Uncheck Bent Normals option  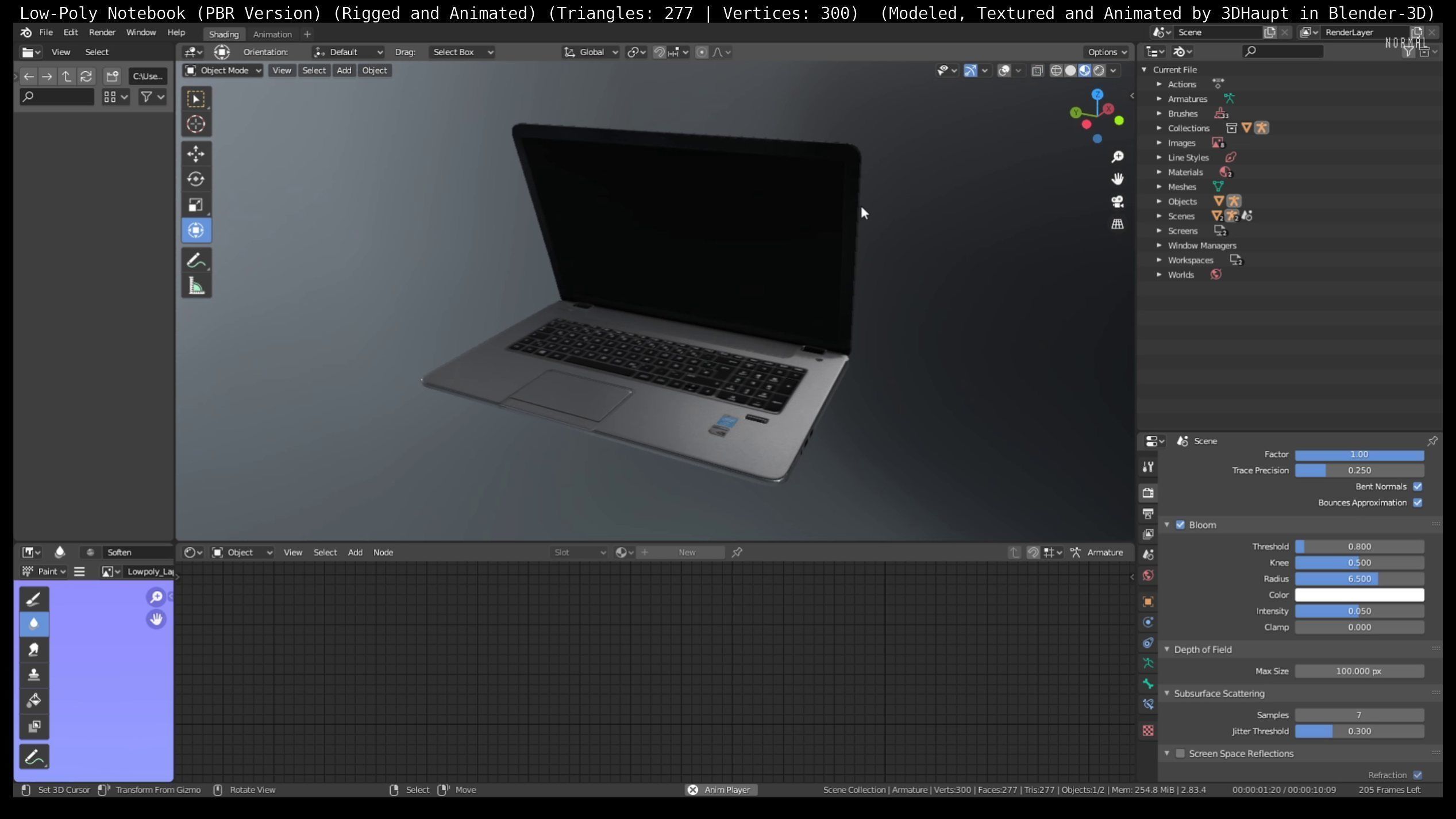tap(1418, 487)
